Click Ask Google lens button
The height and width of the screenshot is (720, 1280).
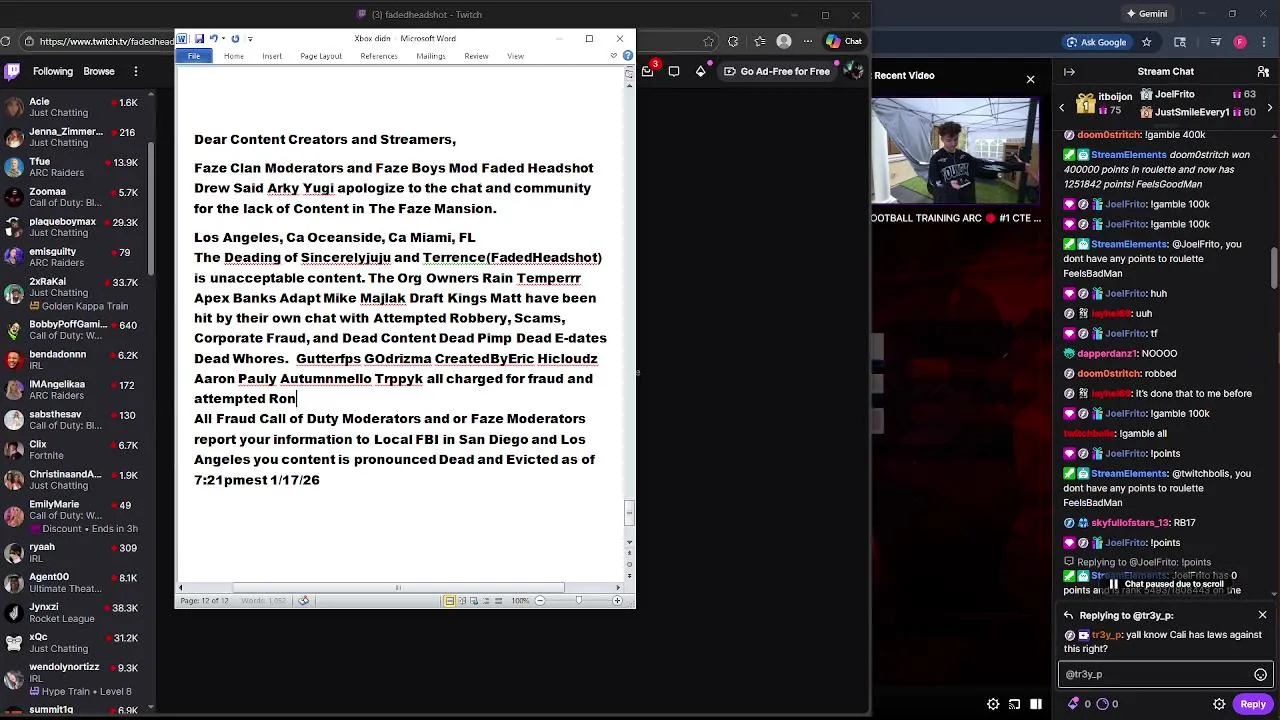click(x=1096, y=42)
